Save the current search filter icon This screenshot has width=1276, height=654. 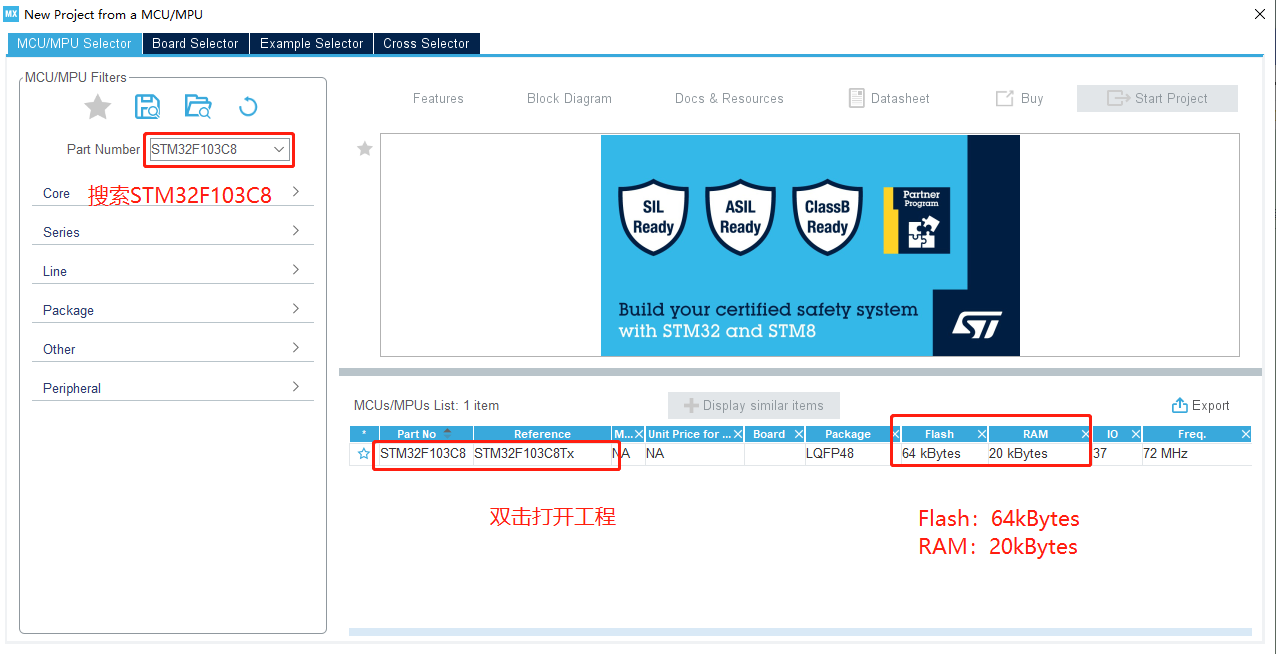(x=148, y=107)
